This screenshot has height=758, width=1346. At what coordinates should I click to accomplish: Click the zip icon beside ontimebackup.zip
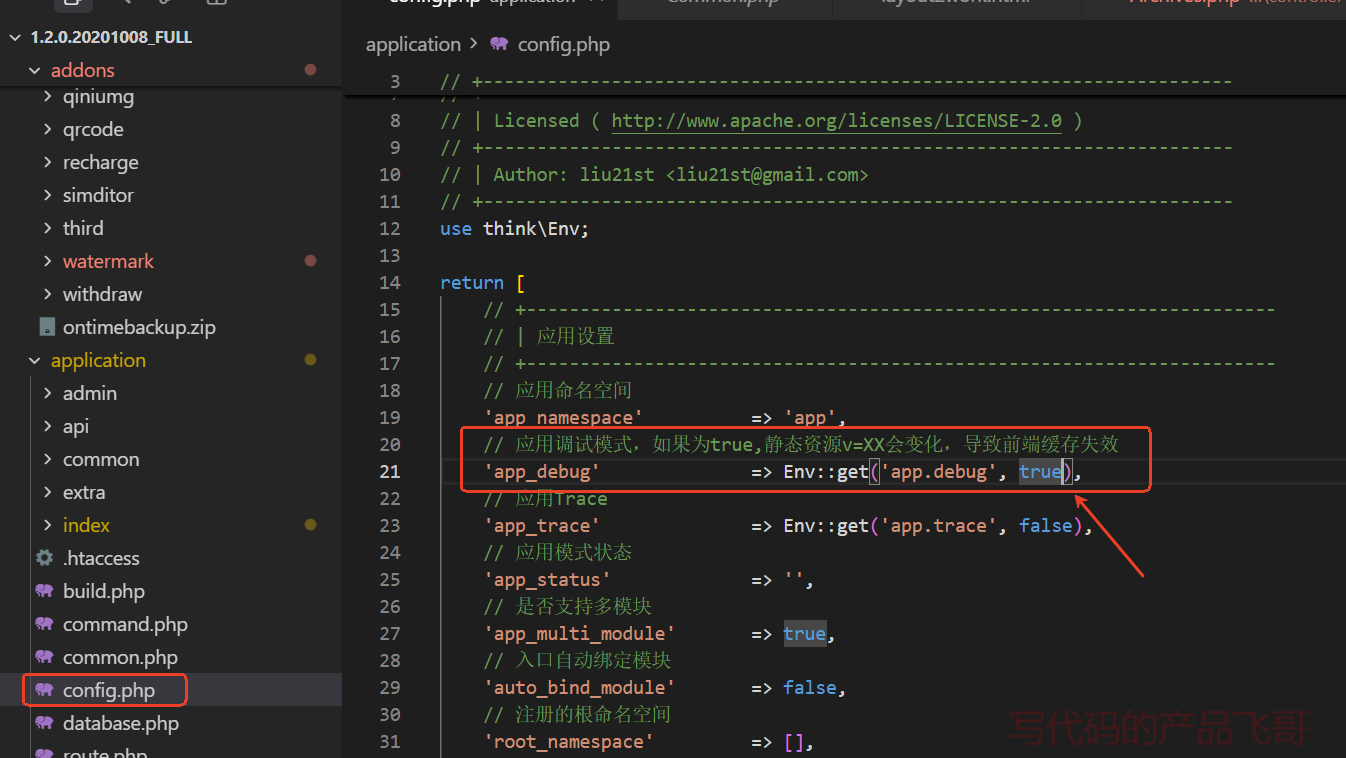tap(46, 327)
